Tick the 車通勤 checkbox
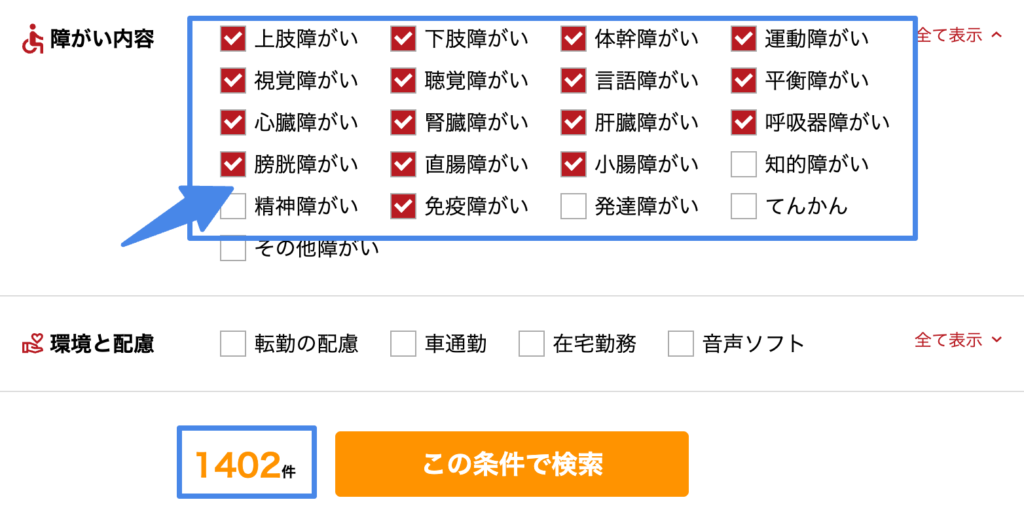This screenshot has height=521, width=1024. pyautogui.click(x=403, y=344)
